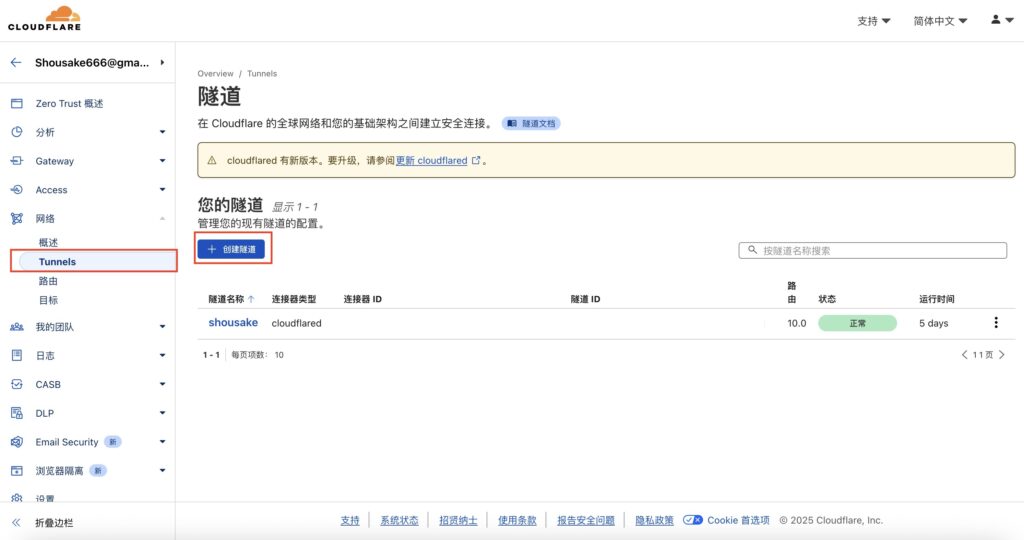Open Zero Trust 概述 menu item
Screen dimensions: 1024x540
pyautogui.click(x=69, y=103)
